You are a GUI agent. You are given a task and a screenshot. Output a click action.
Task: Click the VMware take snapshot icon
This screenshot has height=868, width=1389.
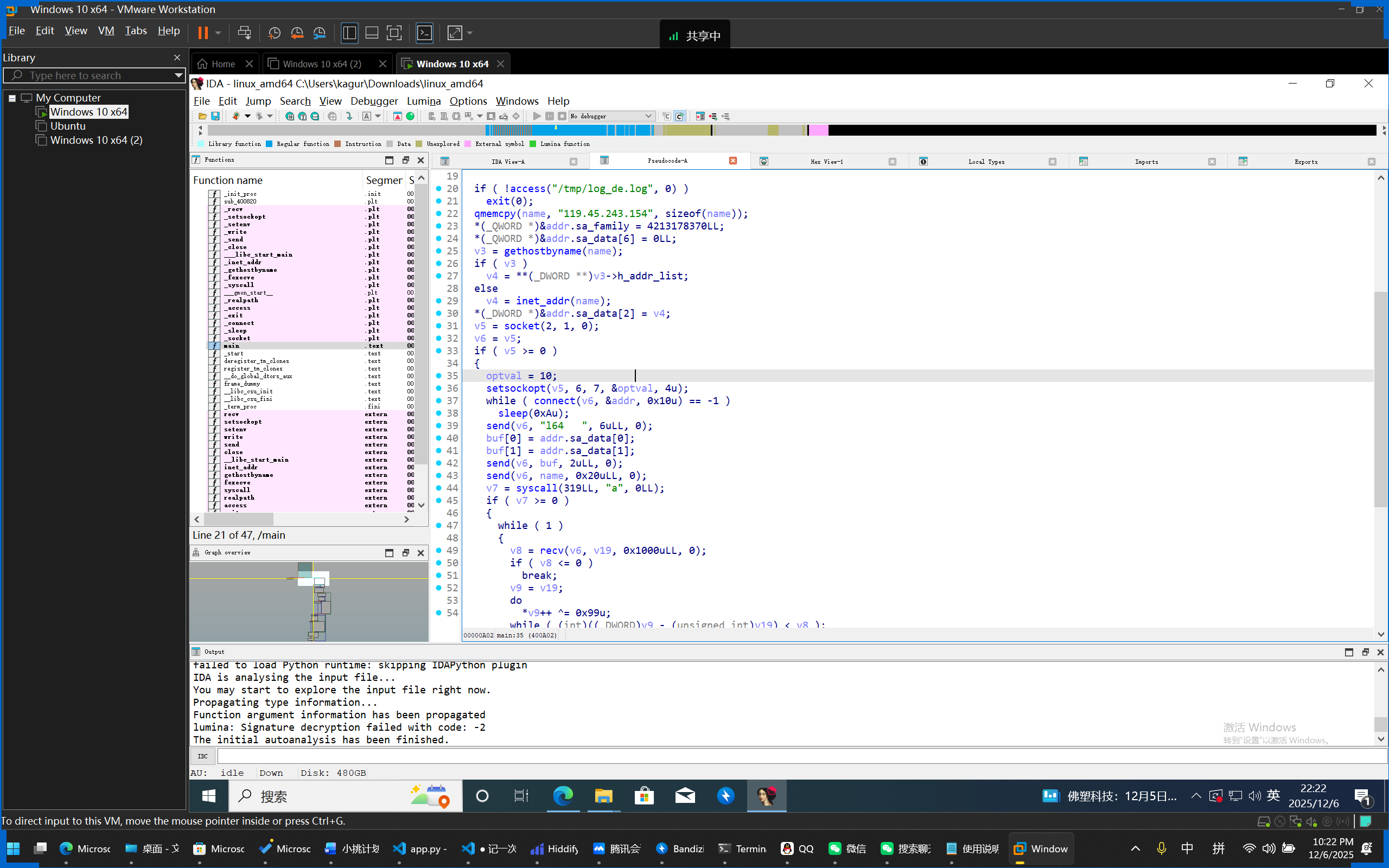click(275, 33)
